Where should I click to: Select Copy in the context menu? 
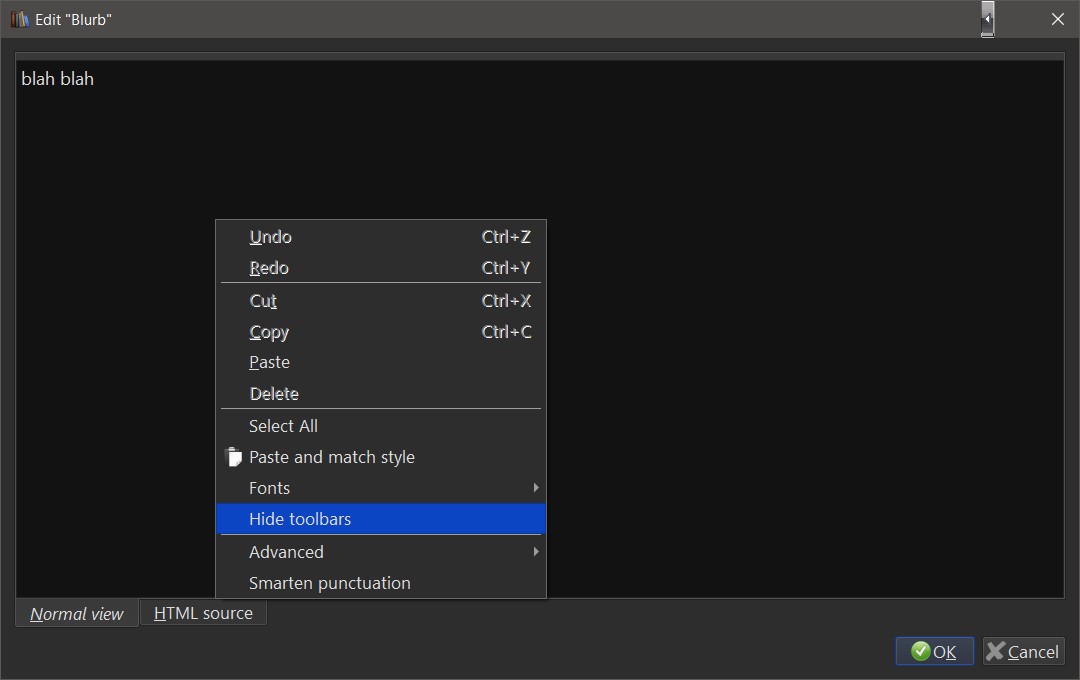click(x=269, y=332)
